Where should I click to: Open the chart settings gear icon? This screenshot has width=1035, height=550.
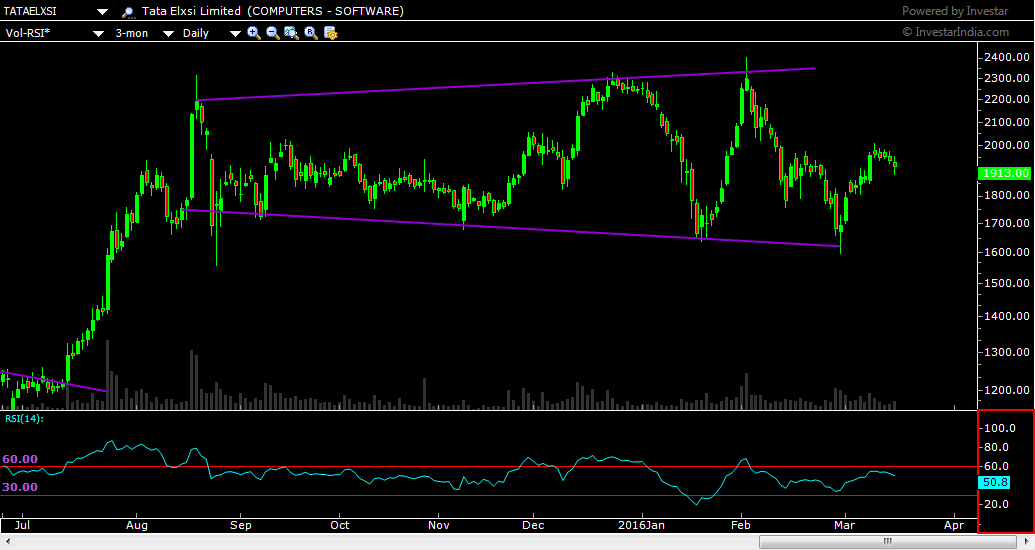click(331, 32)
